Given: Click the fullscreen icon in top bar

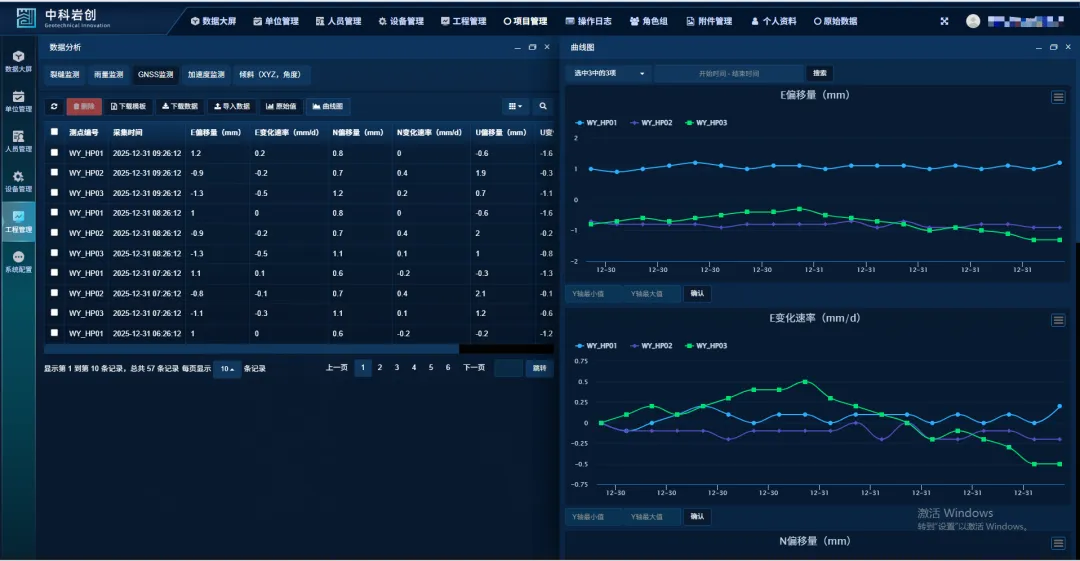Looking at the screenshot, I should (944, 21).
